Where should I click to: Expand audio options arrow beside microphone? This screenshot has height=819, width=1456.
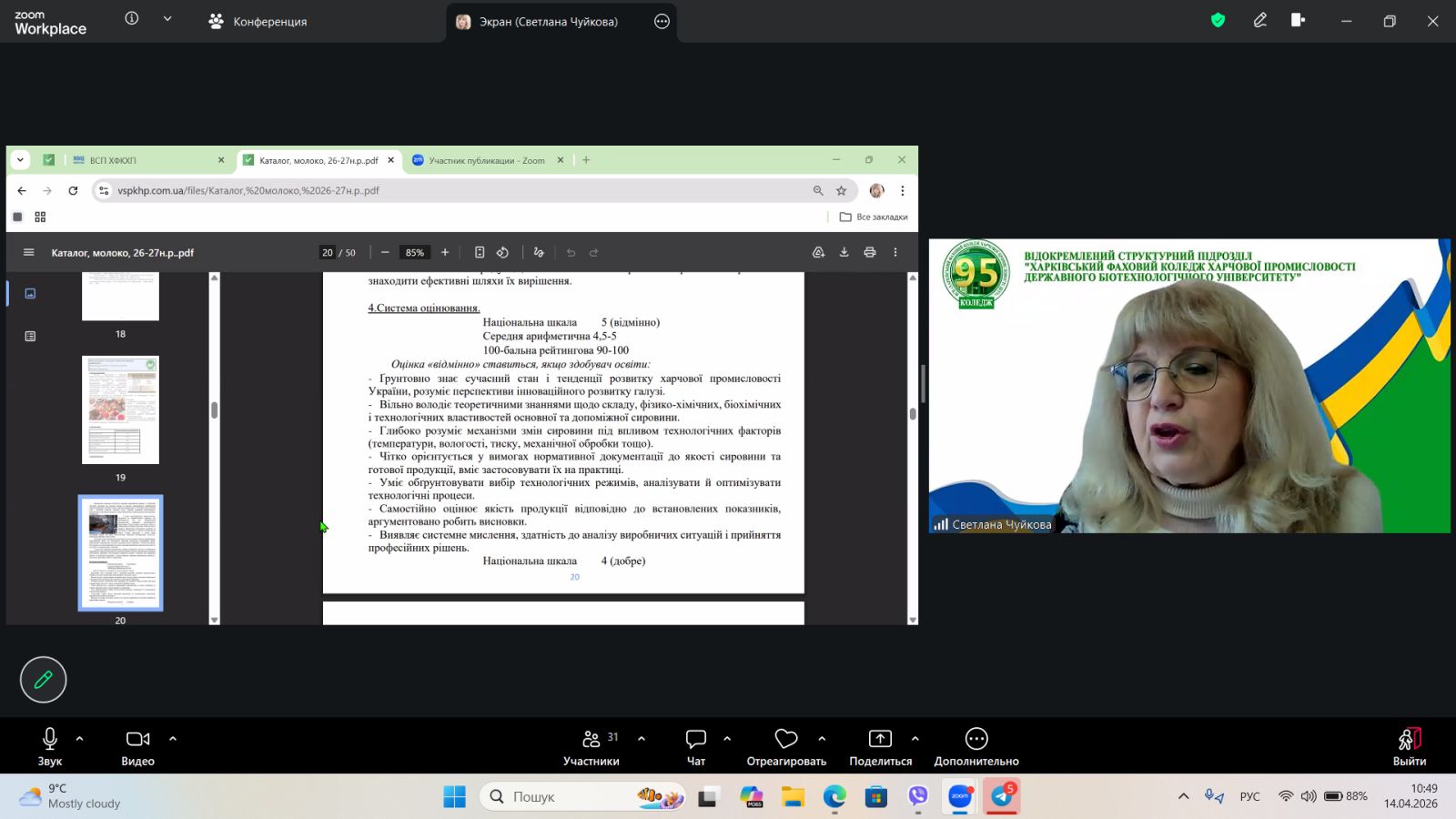(x=80, y=739)
